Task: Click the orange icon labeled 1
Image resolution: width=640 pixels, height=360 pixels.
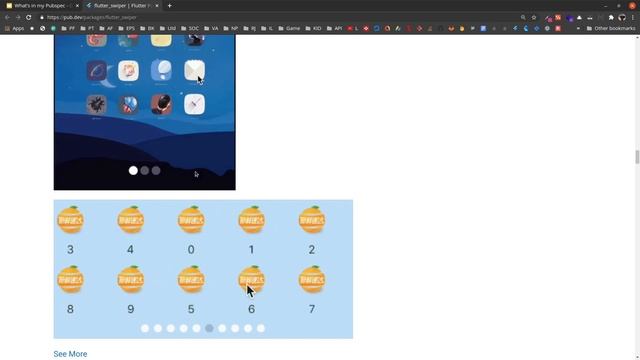Action: (x=251, y=220)
